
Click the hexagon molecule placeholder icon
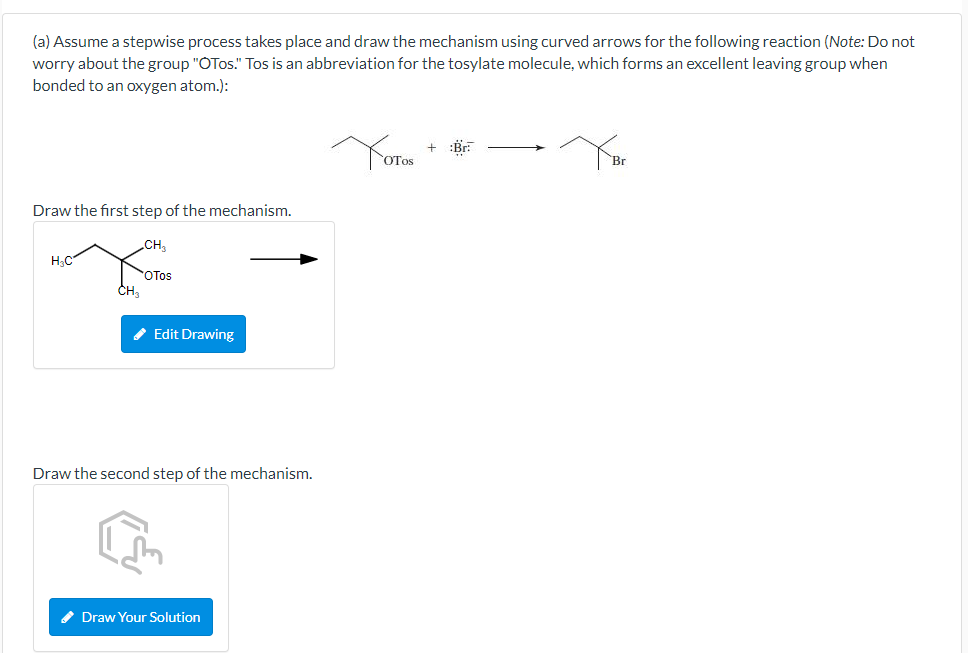pos(120,535)
